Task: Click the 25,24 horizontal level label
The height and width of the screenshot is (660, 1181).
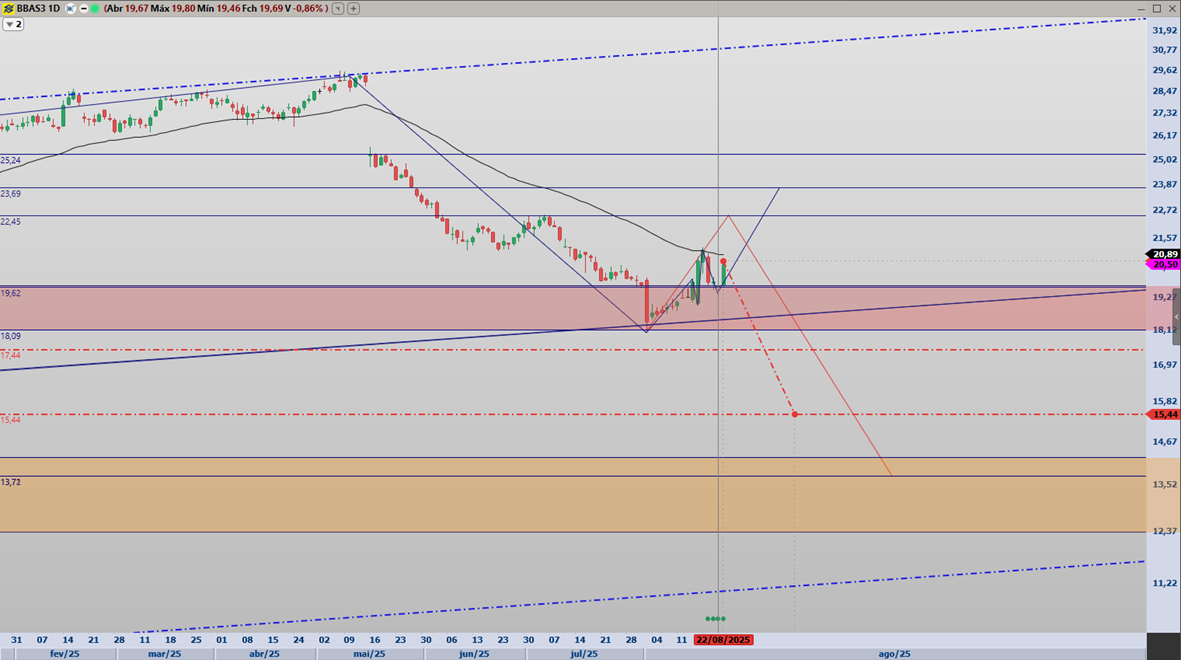Action: 11,160
